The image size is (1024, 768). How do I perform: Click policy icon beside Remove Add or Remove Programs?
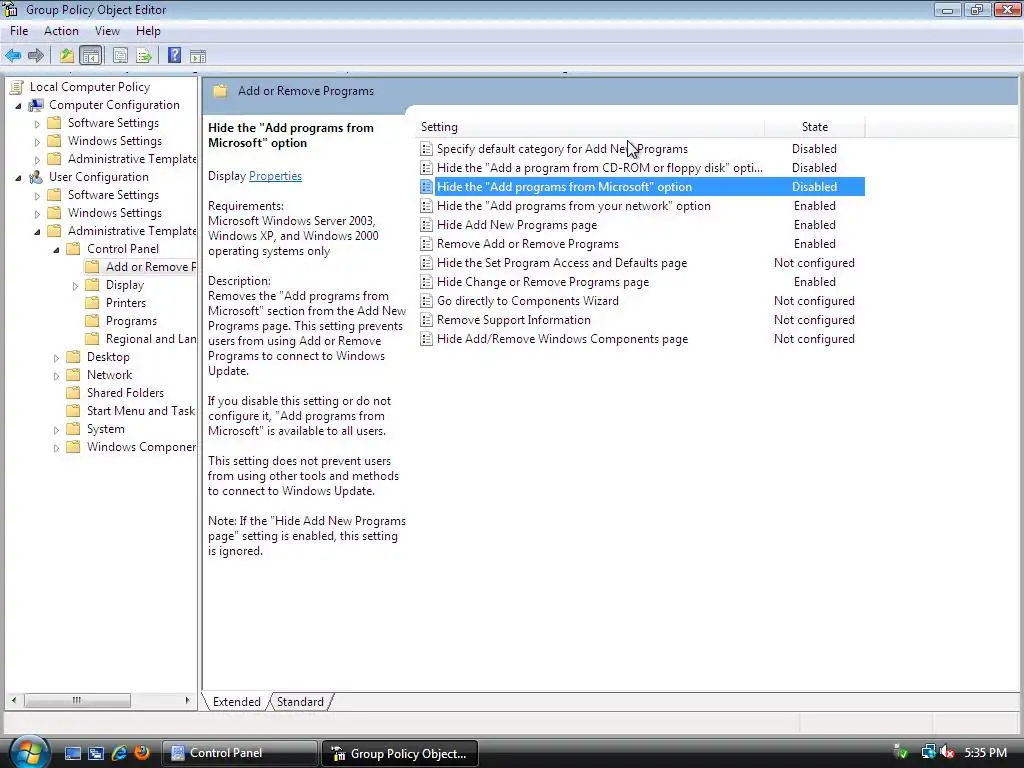[426, 244]
